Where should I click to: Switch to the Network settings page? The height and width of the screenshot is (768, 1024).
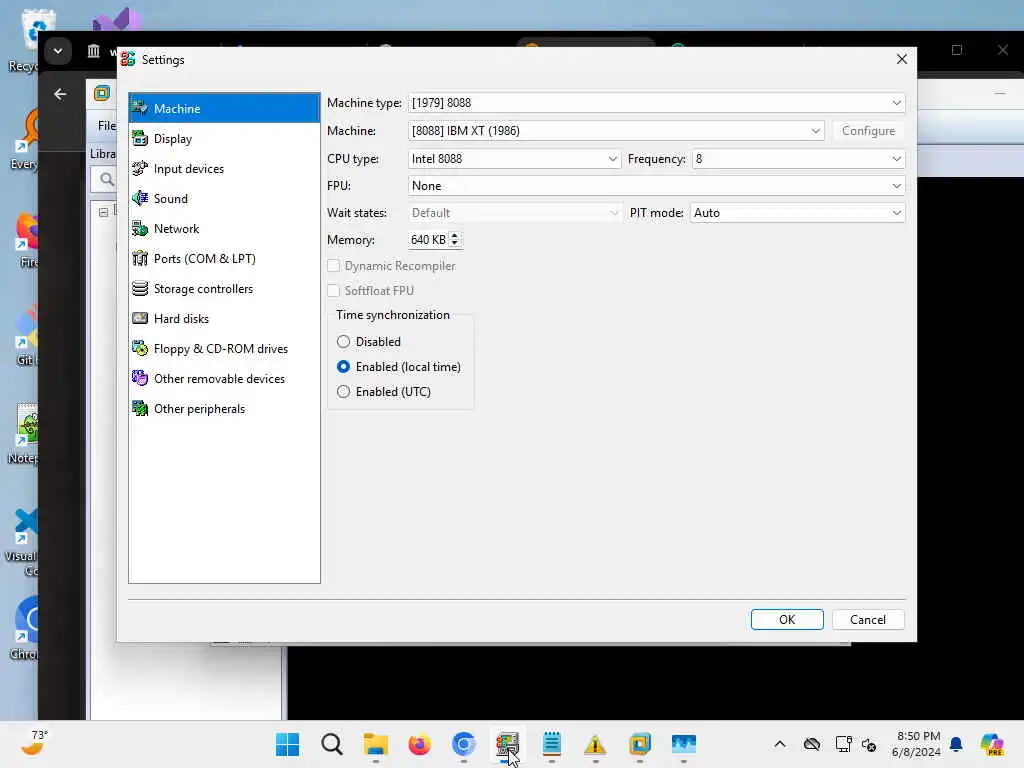pyautogui.click(x=224, y=229)
